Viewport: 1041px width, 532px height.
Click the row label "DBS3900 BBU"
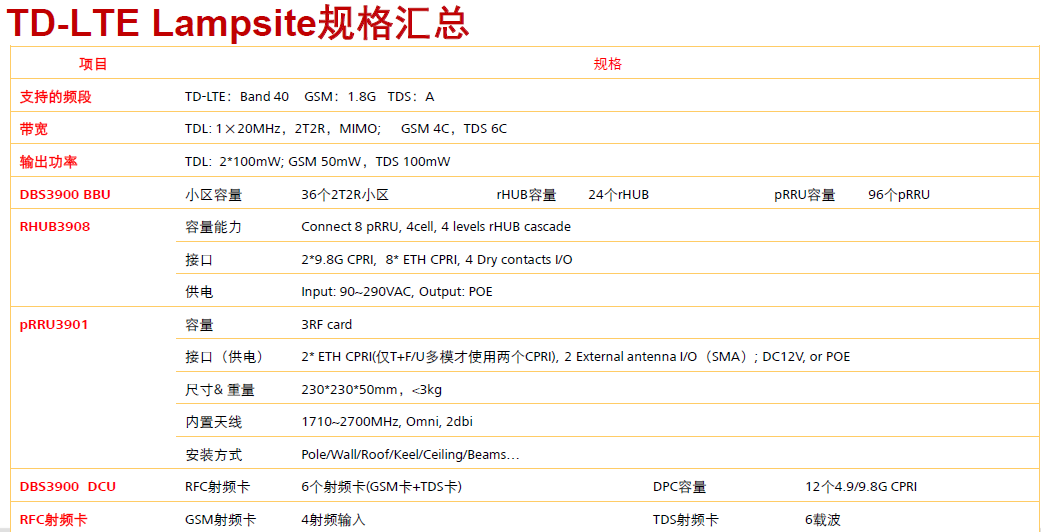(x=65, y=195)
